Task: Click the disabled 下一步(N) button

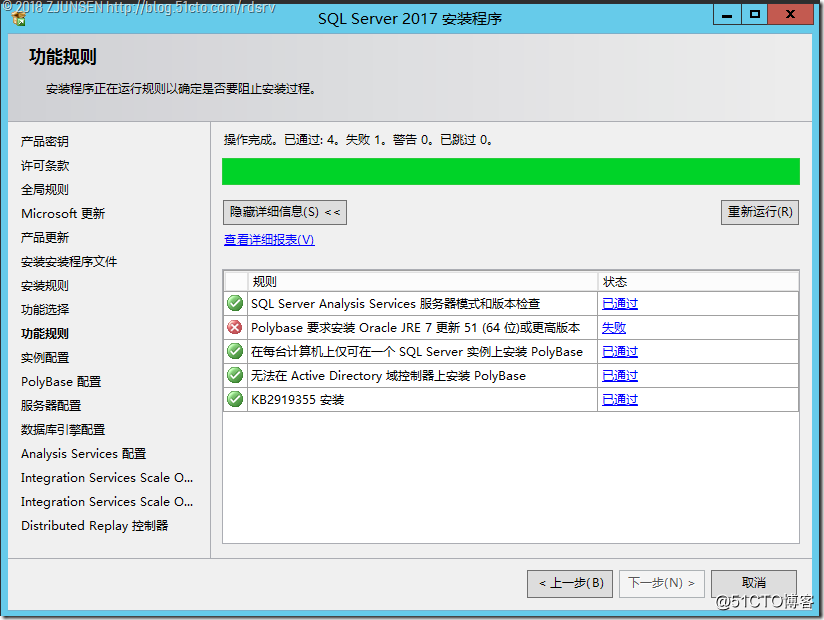Action: (662, 583)
